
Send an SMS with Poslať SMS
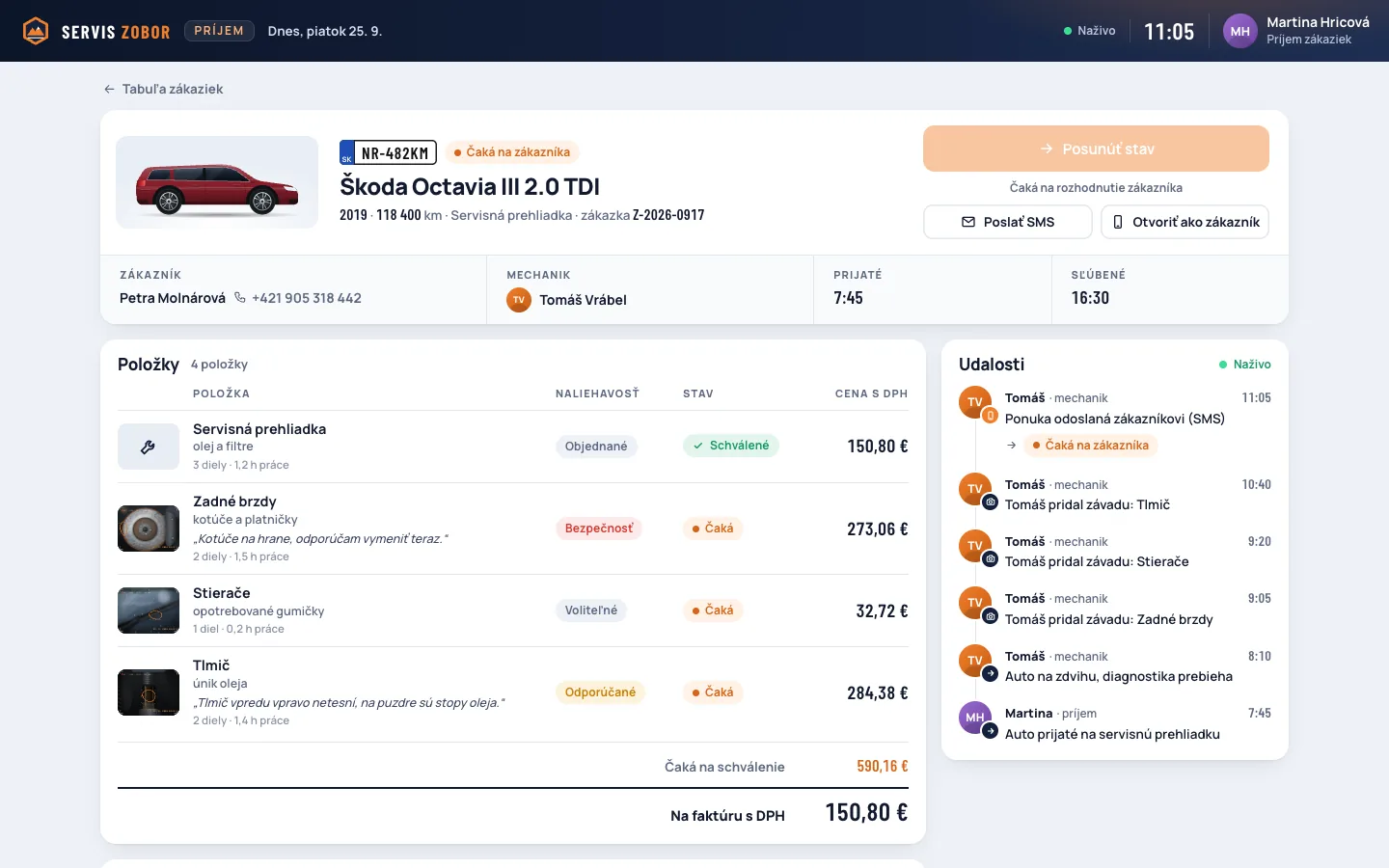point(1008,222)
